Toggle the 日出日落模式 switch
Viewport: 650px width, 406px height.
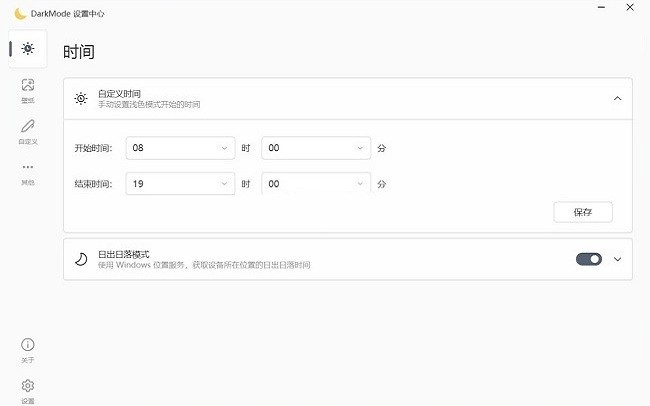click(x=589, y=259)
